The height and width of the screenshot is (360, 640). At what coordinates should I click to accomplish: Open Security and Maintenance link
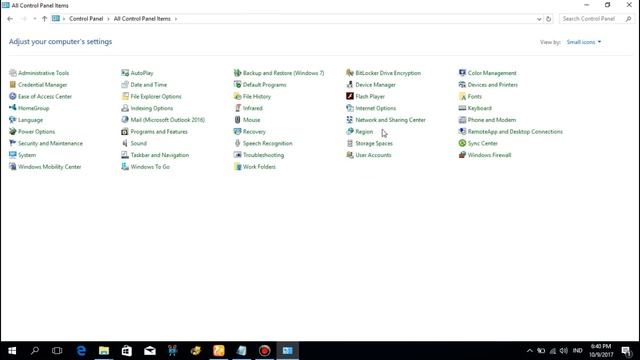(50, 143)
